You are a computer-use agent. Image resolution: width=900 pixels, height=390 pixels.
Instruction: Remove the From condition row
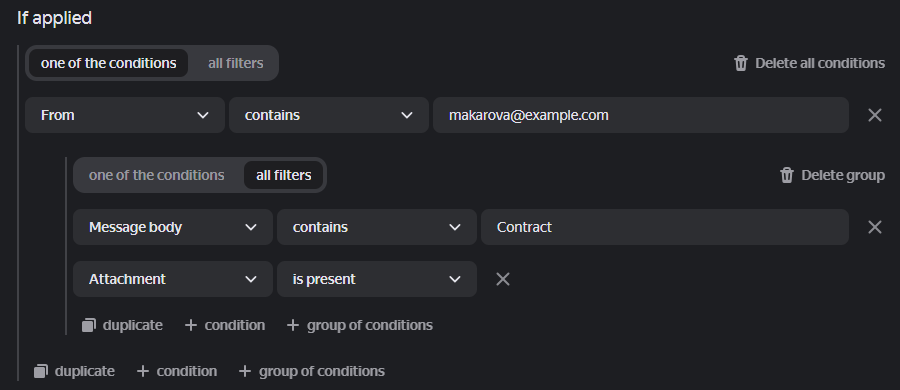tap(875, 115)
